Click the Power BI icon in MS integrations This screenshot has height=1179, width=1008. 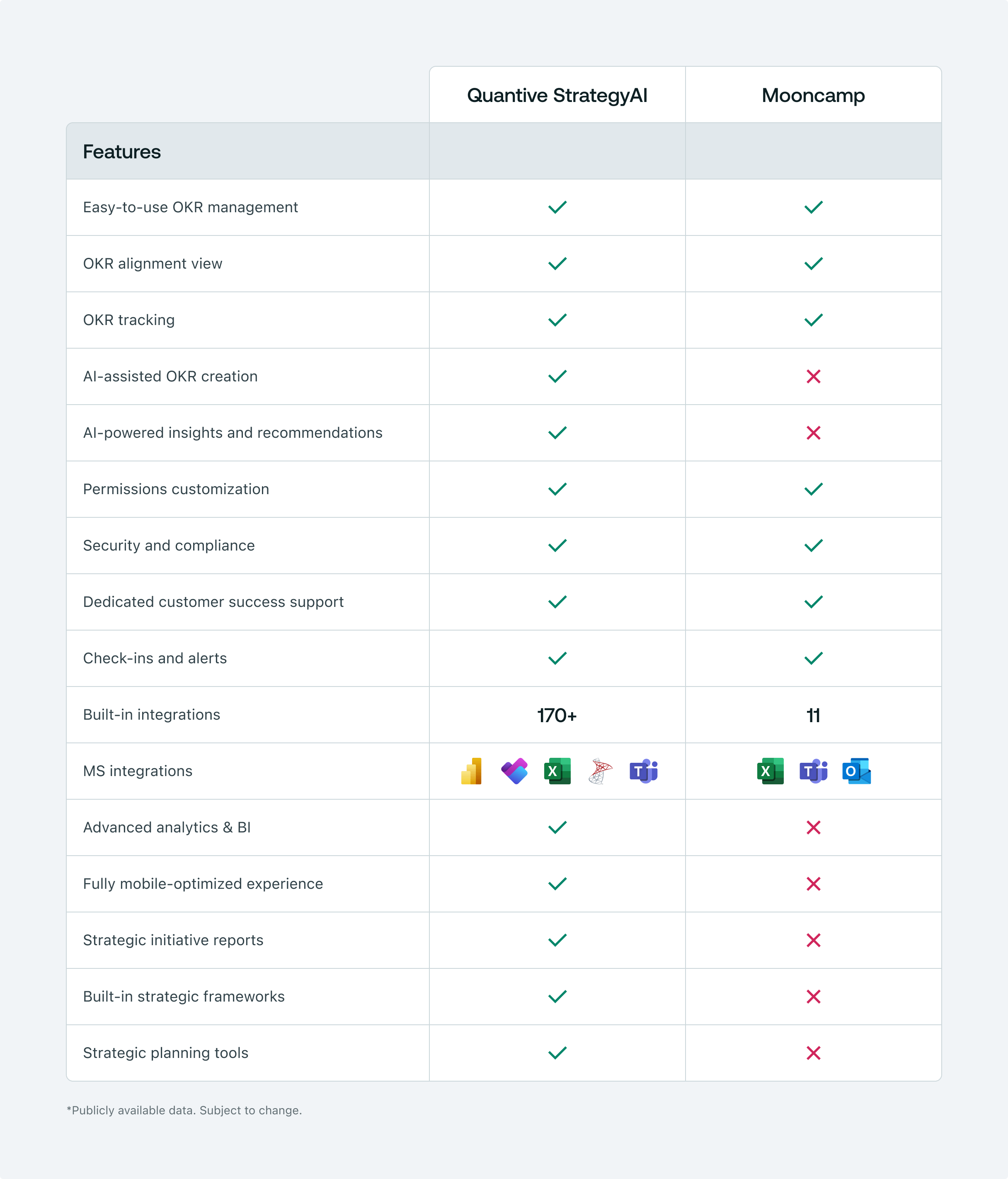coord(472,771)
